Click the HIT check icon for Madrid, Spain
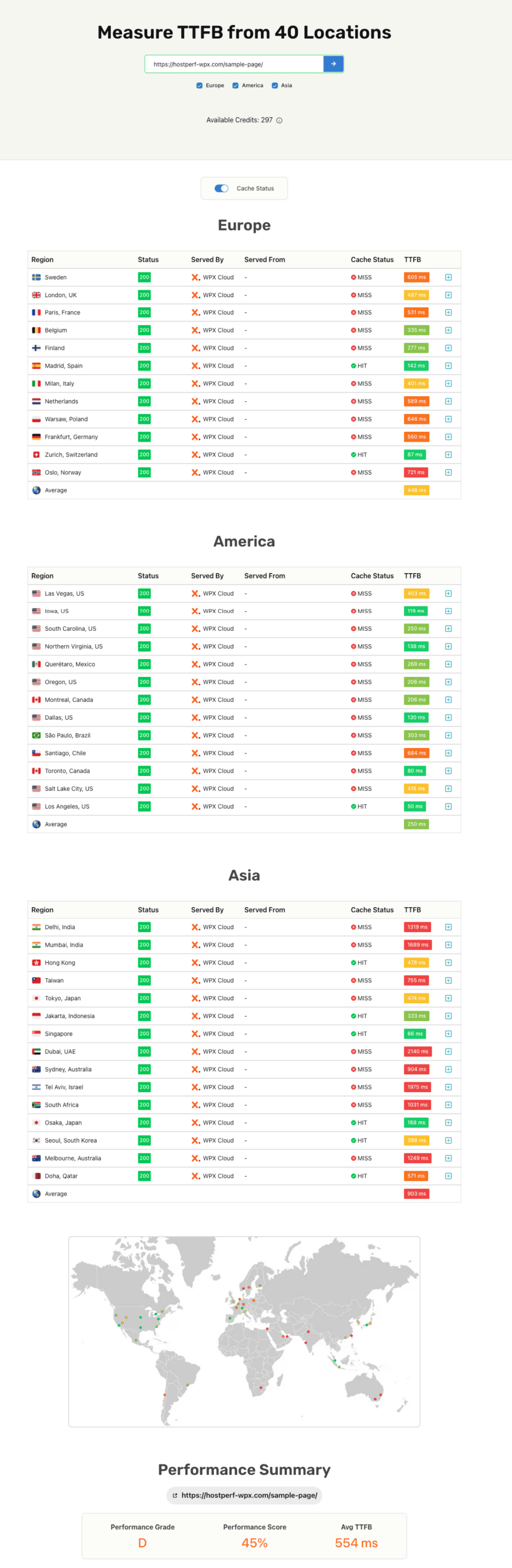This screenshot has width=512, height=1568. [x=353, y=366]
